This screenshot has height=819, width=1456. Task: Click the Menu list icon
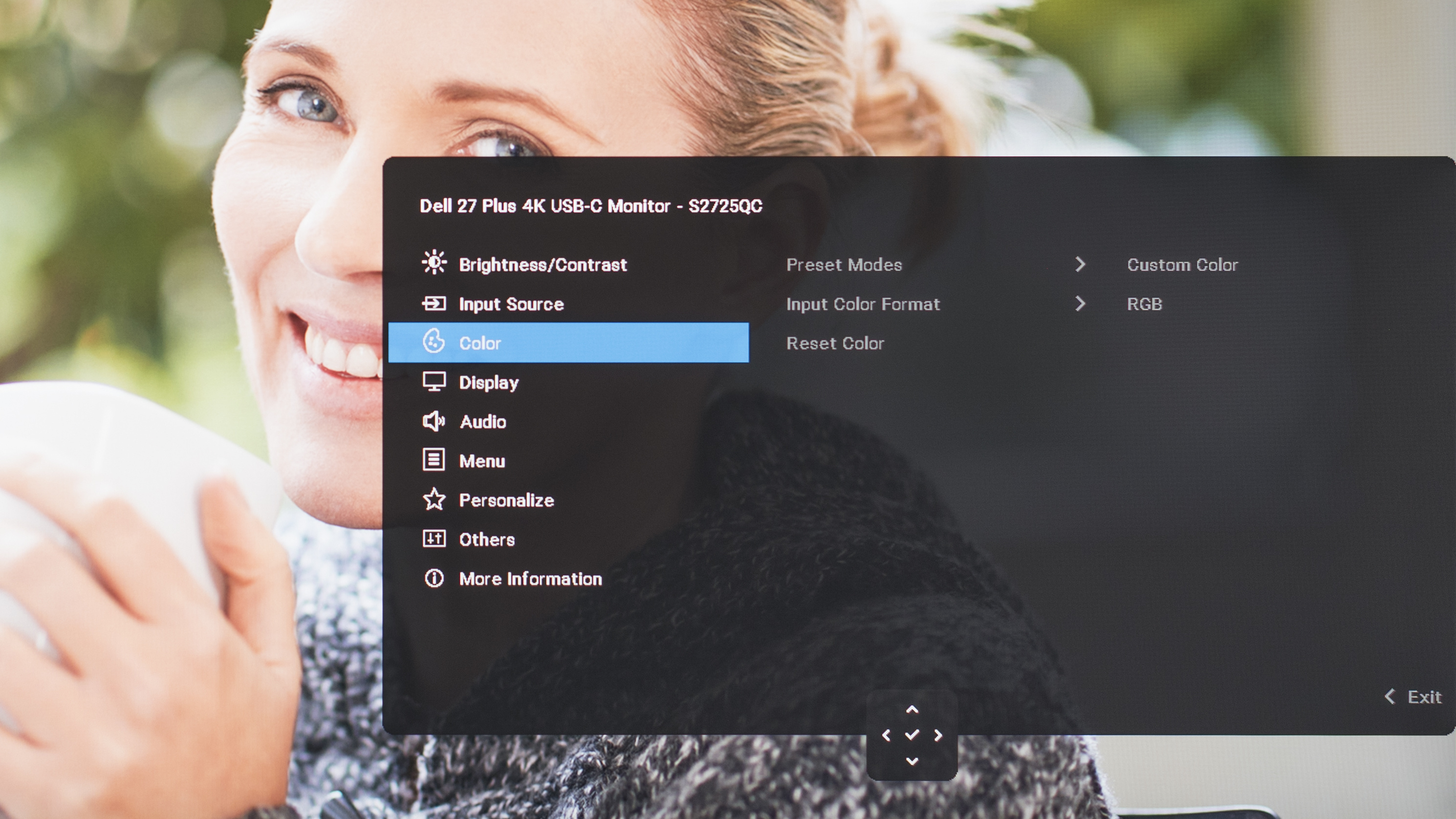click(434, 460)
